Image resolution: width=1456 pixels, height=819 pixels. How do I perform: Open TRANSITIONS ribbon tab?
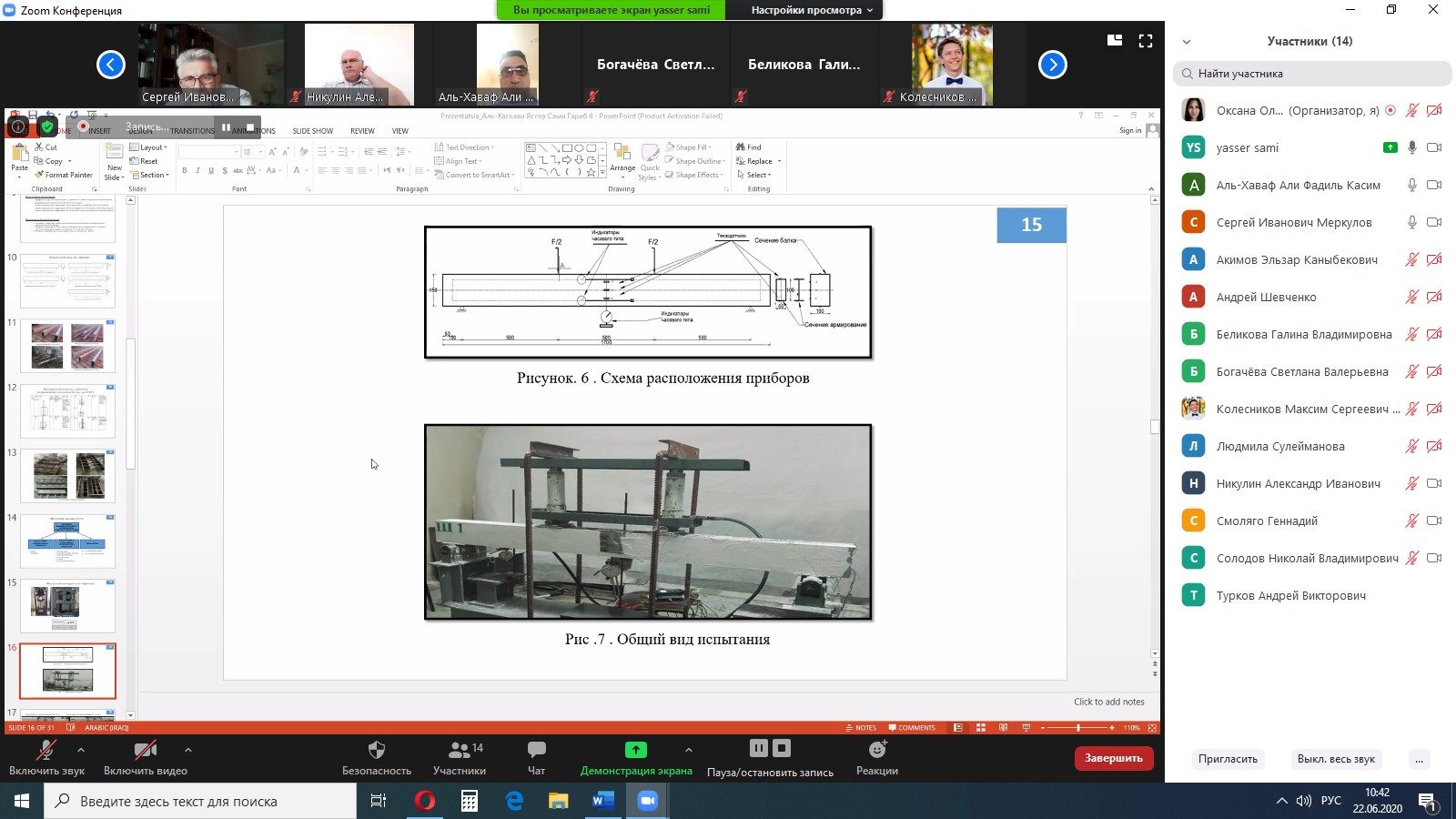192,131
